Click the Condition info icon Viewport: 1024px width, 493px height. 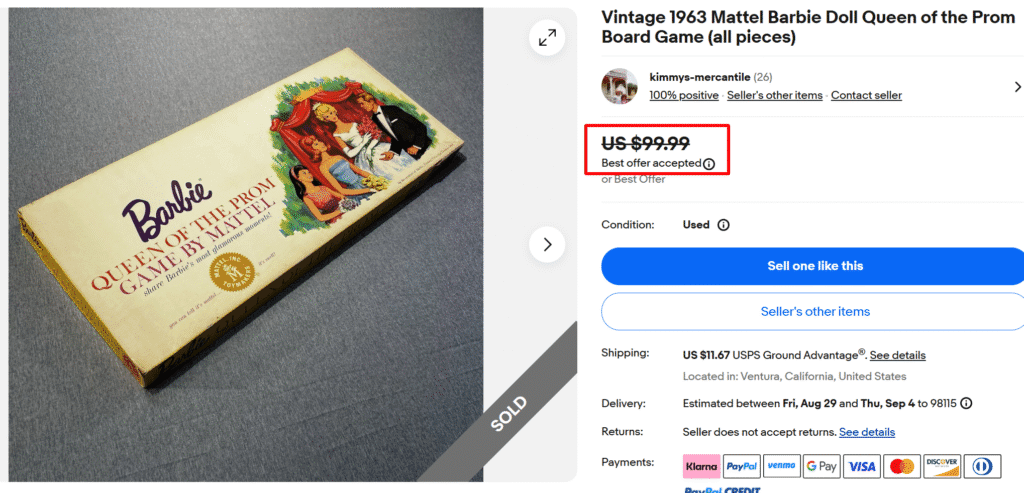click(723, 225)
